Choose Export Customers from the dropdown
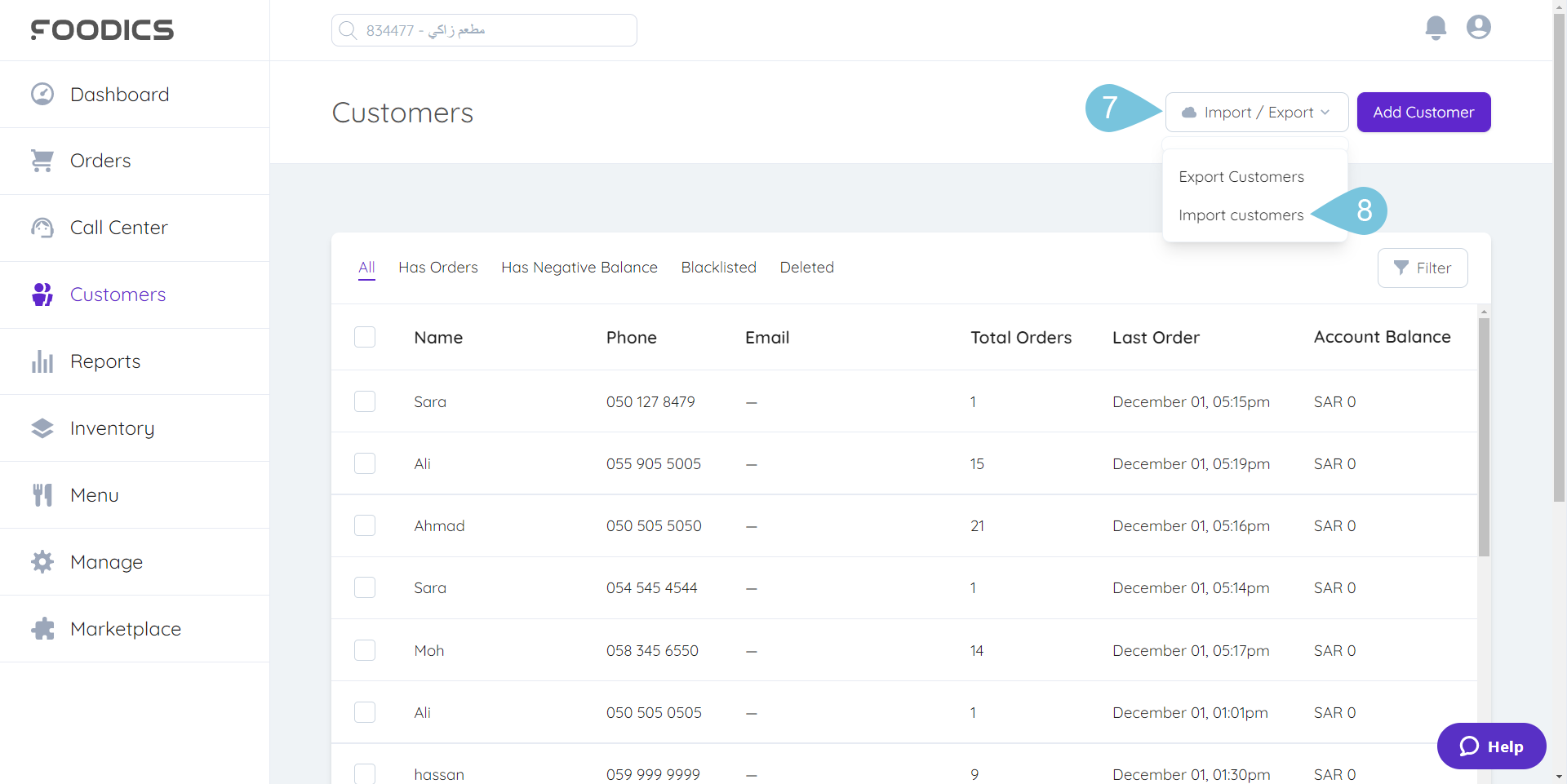The width and height of the screenshot is (1567, 784). click(x=1241, y=176)
